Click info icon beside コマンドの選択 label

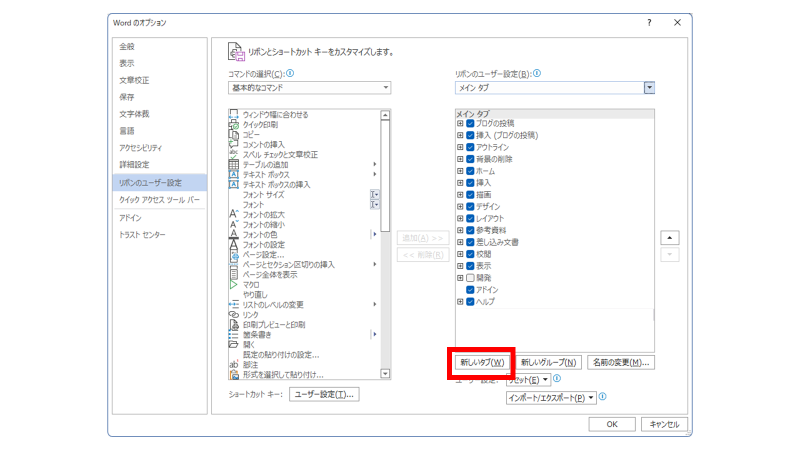[x=290, y=73]
